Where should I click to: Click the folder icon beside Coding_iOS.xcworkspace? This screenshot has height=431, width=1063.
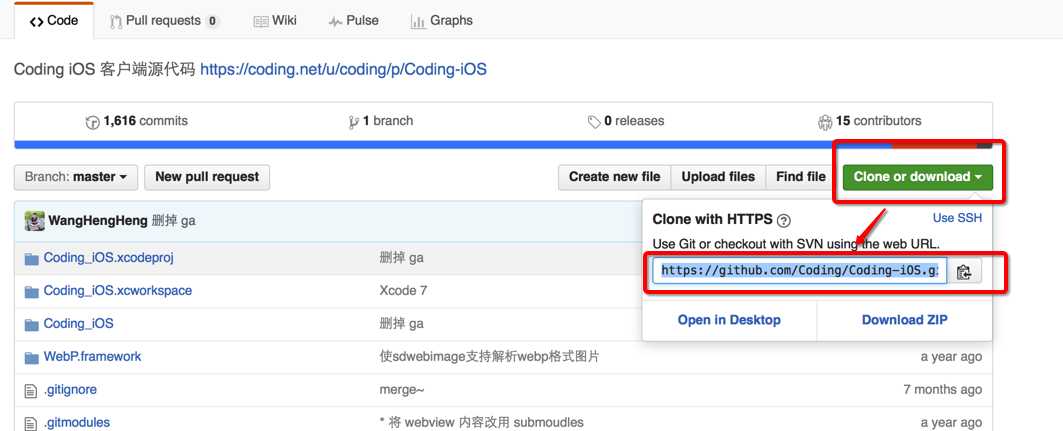pyautogui.click(x=31, y=292)
